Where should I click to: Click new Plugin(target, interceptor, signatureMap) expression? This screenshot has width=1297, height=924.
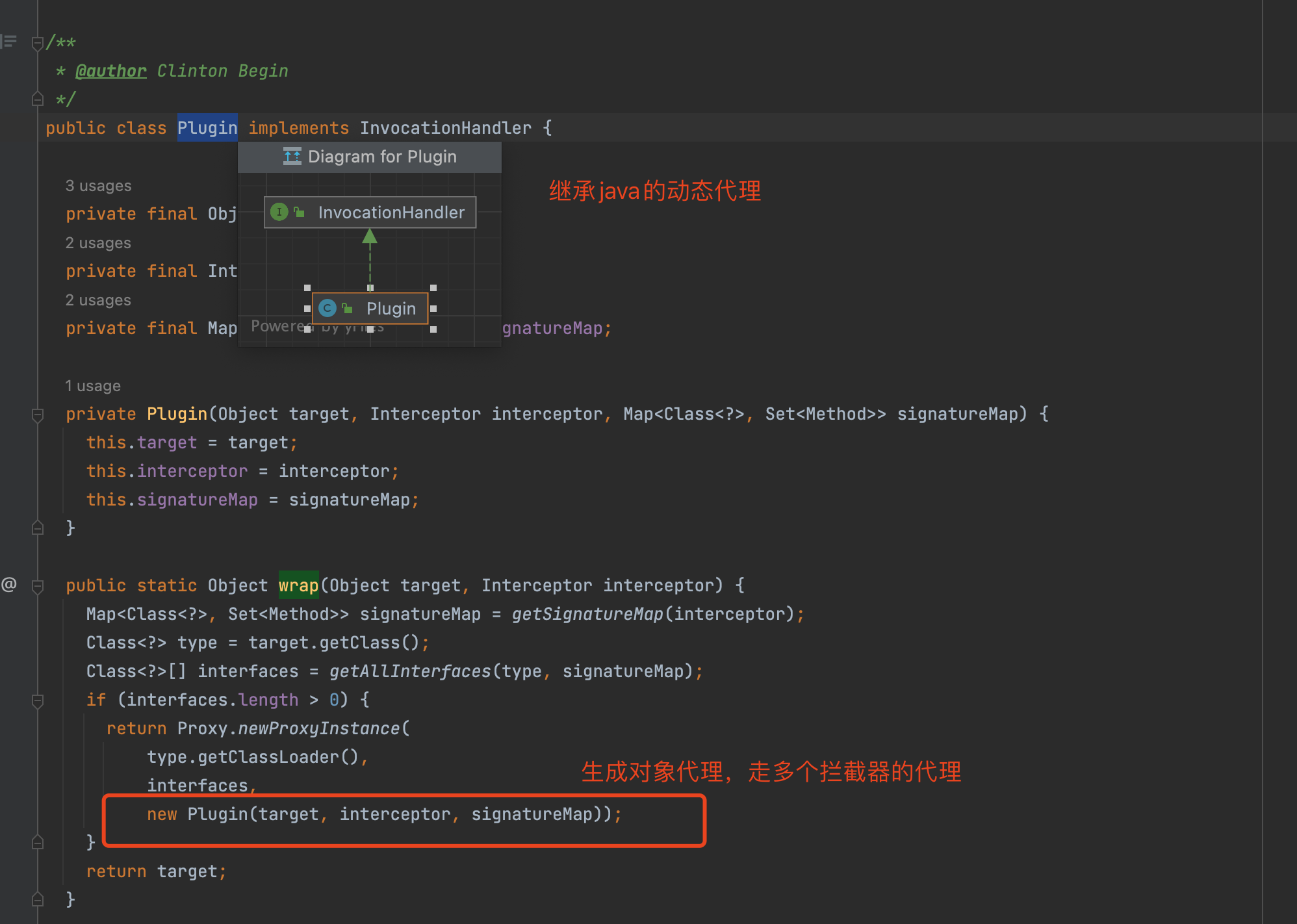click(x=379, y=814)
